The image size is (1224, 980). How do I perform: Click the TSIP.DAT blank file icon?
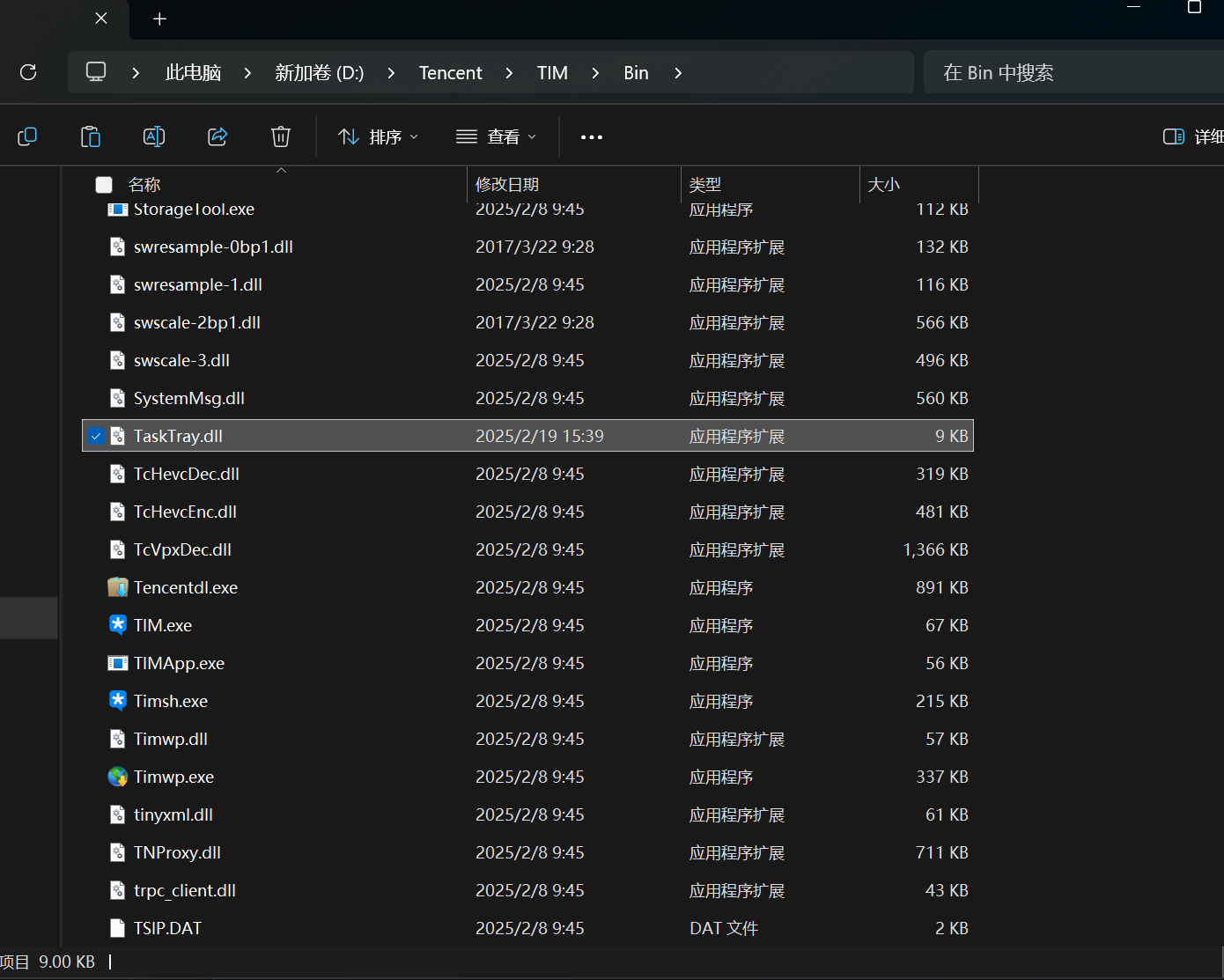tap(117, 928)
